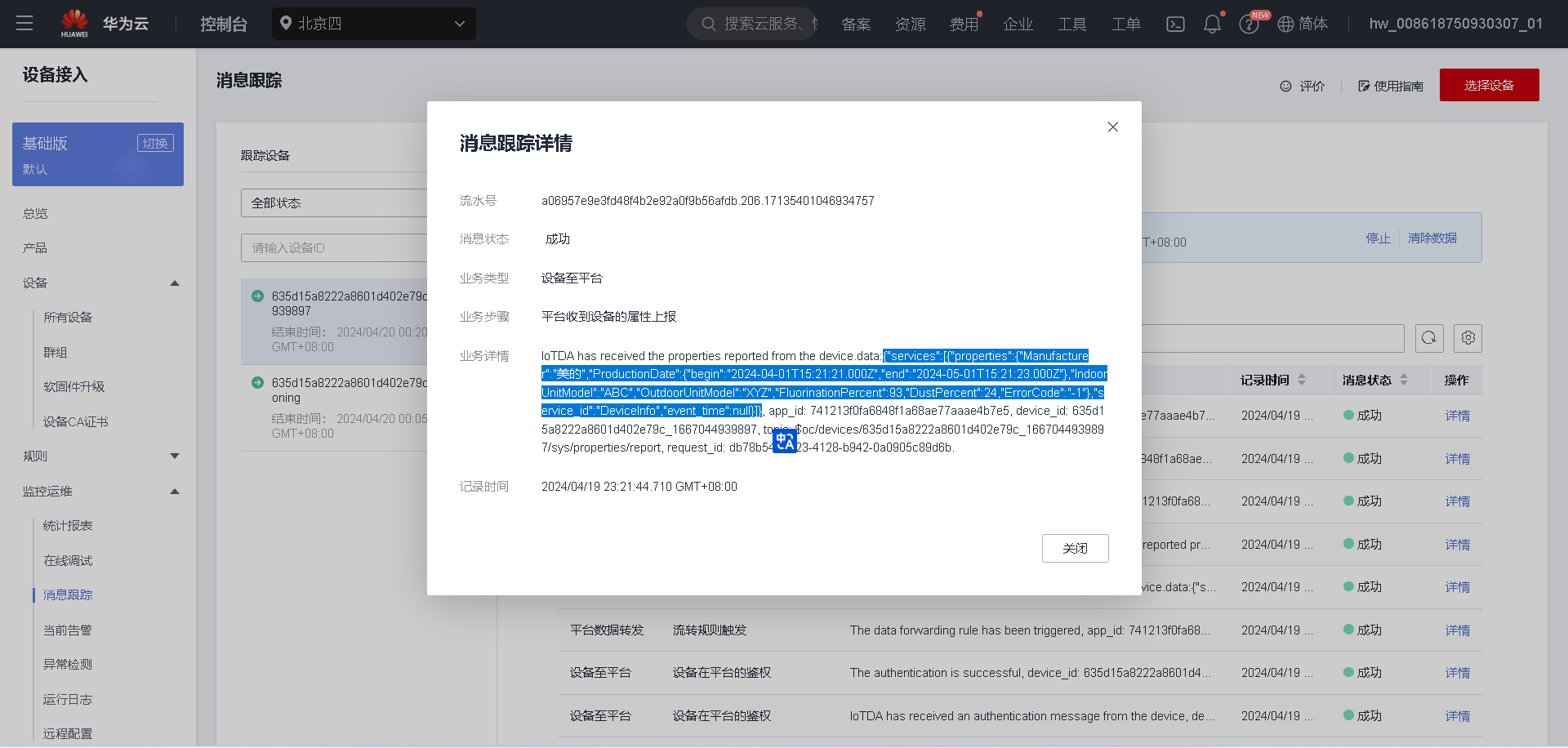The image size is (1568, 748).
Task: Toggle sort on 消息状态 column
Action: click(x=1404, y=379)
